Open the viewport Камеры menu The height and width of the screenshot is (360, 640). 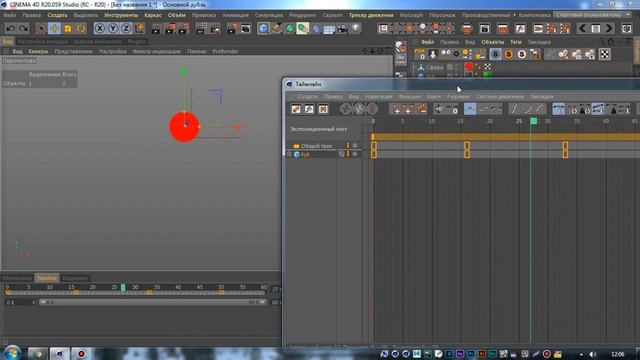point(38,51)
